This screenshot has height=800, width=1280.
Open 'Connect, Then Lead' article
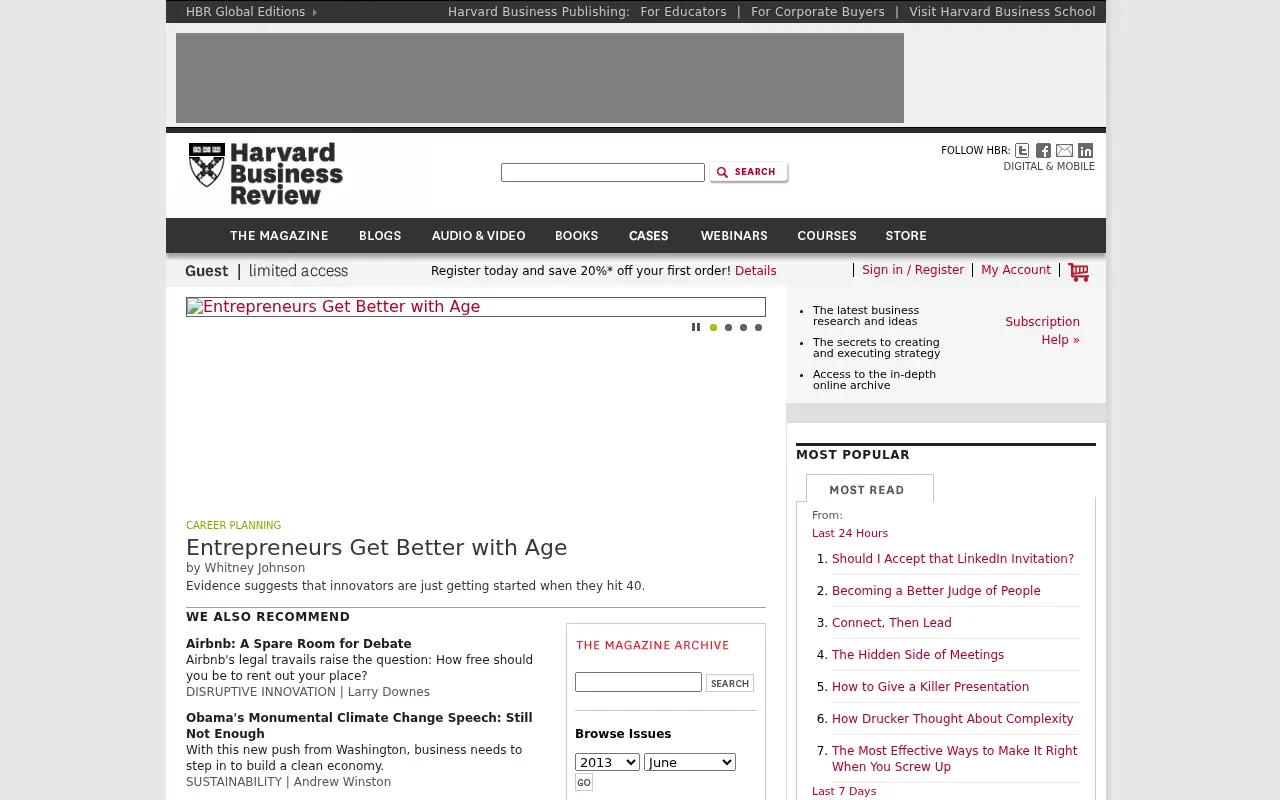click(892, 623)
